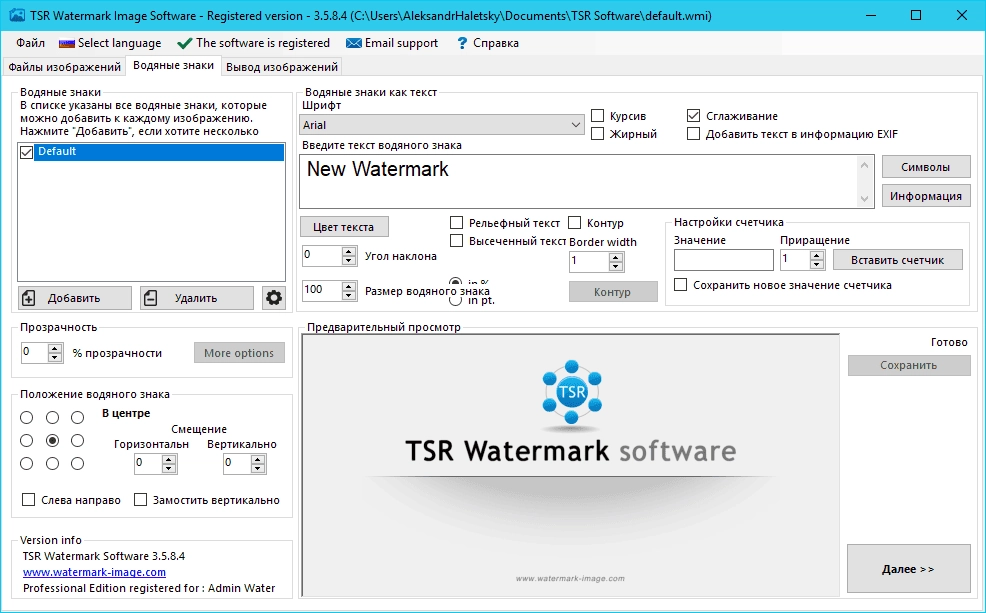Image resolution: width=986 pixels, height=613 pixels.
Task: Click the More options button
Action: [239, 353]
